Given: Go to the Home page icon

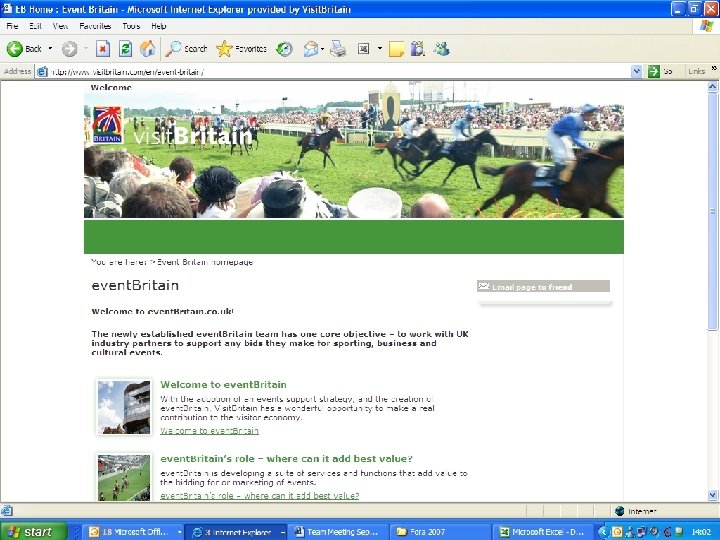Looking at the screenshot, I should [x=148, y=49].
